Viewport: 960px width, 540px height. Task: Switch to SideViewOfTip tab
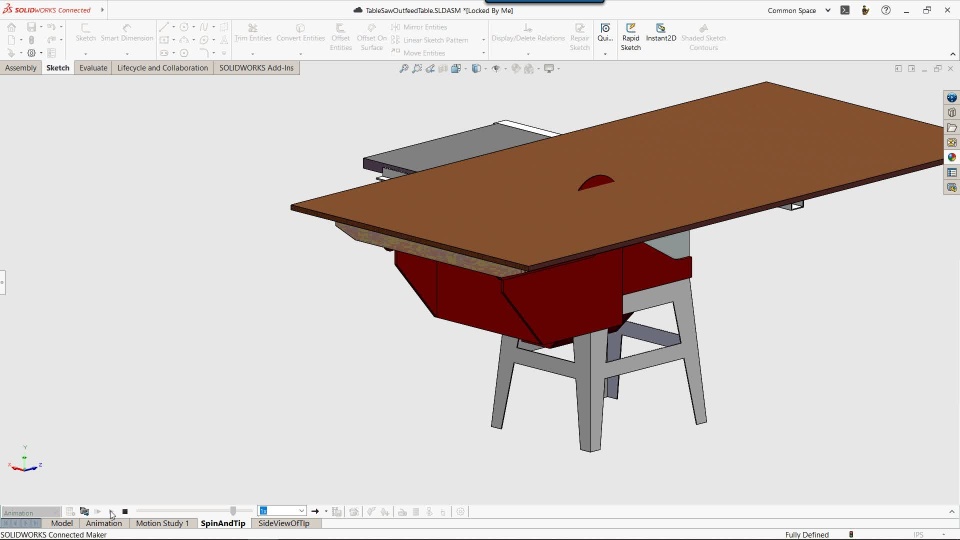point(283,523)
